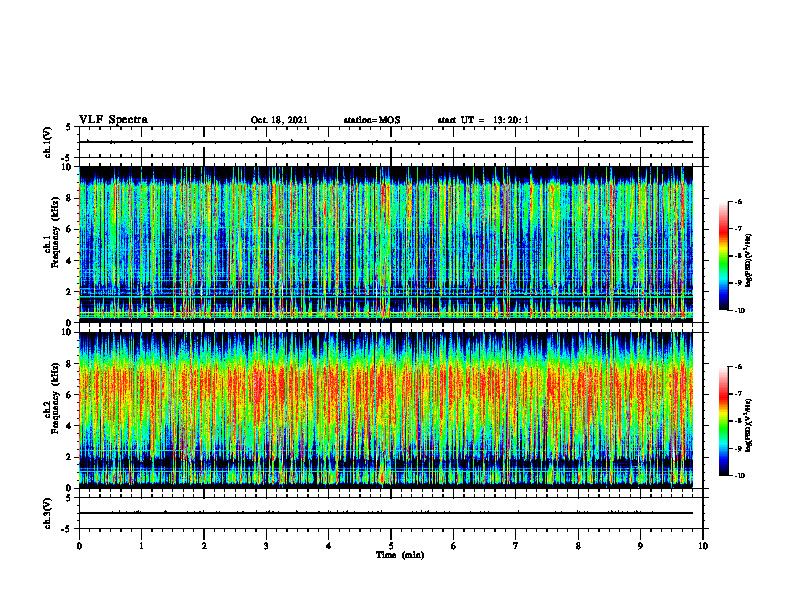Click the ch.1 spectrogram color bar
This screenshot has height=612, width=792.
724,256
